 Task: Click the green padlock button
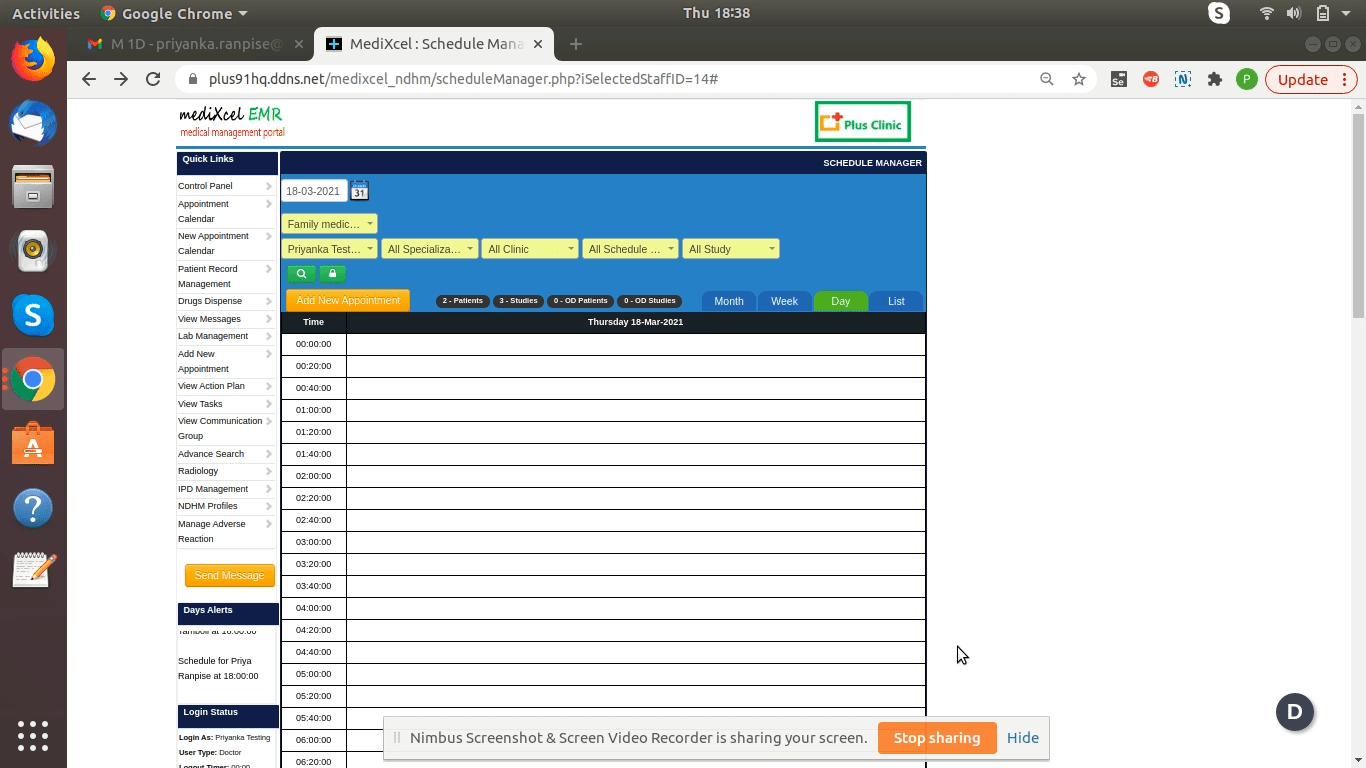(x=332, y=274)
